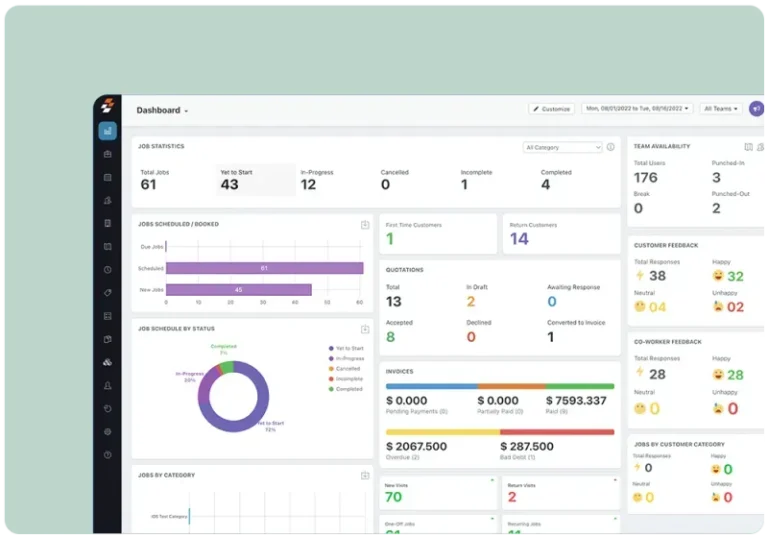Screen dimensions: 768x538
Task: Open the All Category dropdown
Action: click(562, 148)
